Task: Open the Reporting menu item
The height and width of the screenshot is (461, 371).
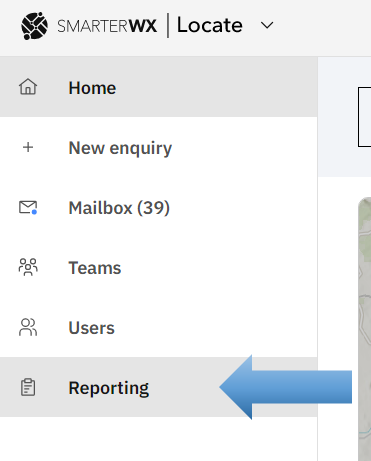Action: click(x=158, y=387)
